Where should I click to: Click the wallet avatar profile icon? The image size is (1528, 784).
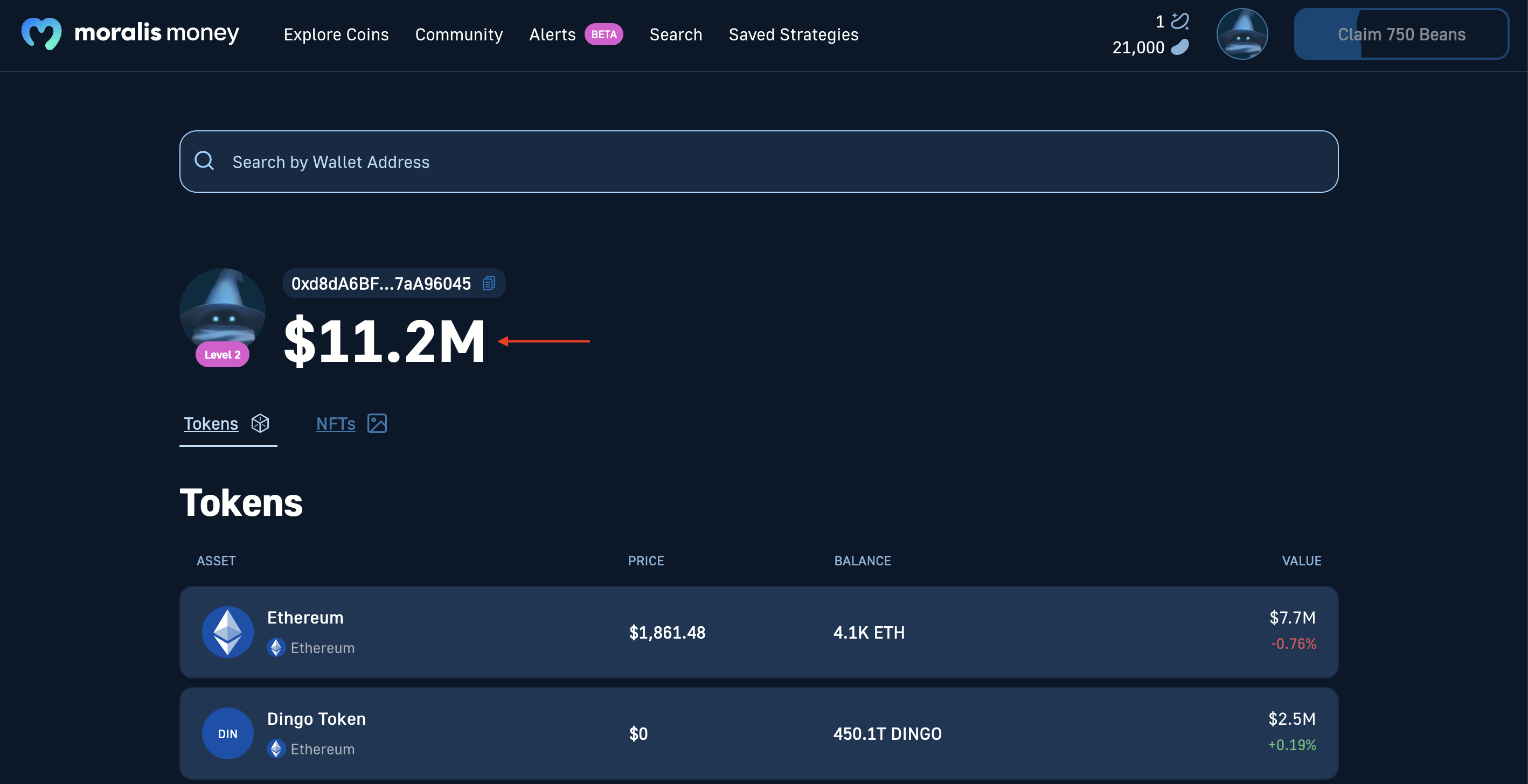(x=1242, y=33)
